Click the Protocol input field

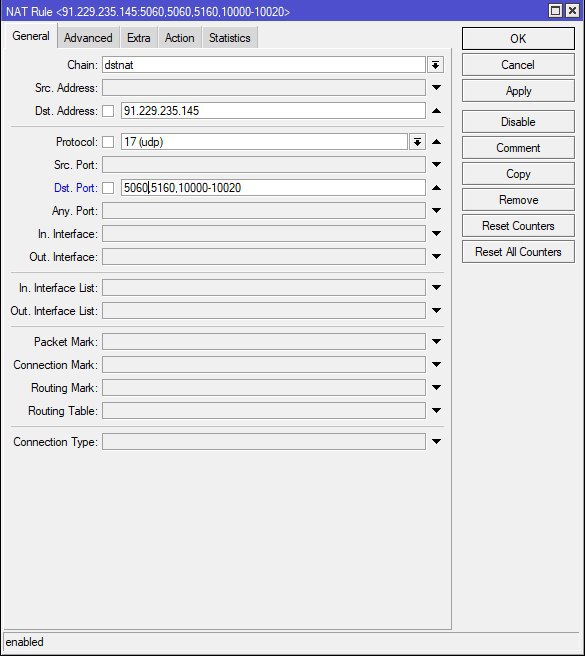[x=264, y=142]
